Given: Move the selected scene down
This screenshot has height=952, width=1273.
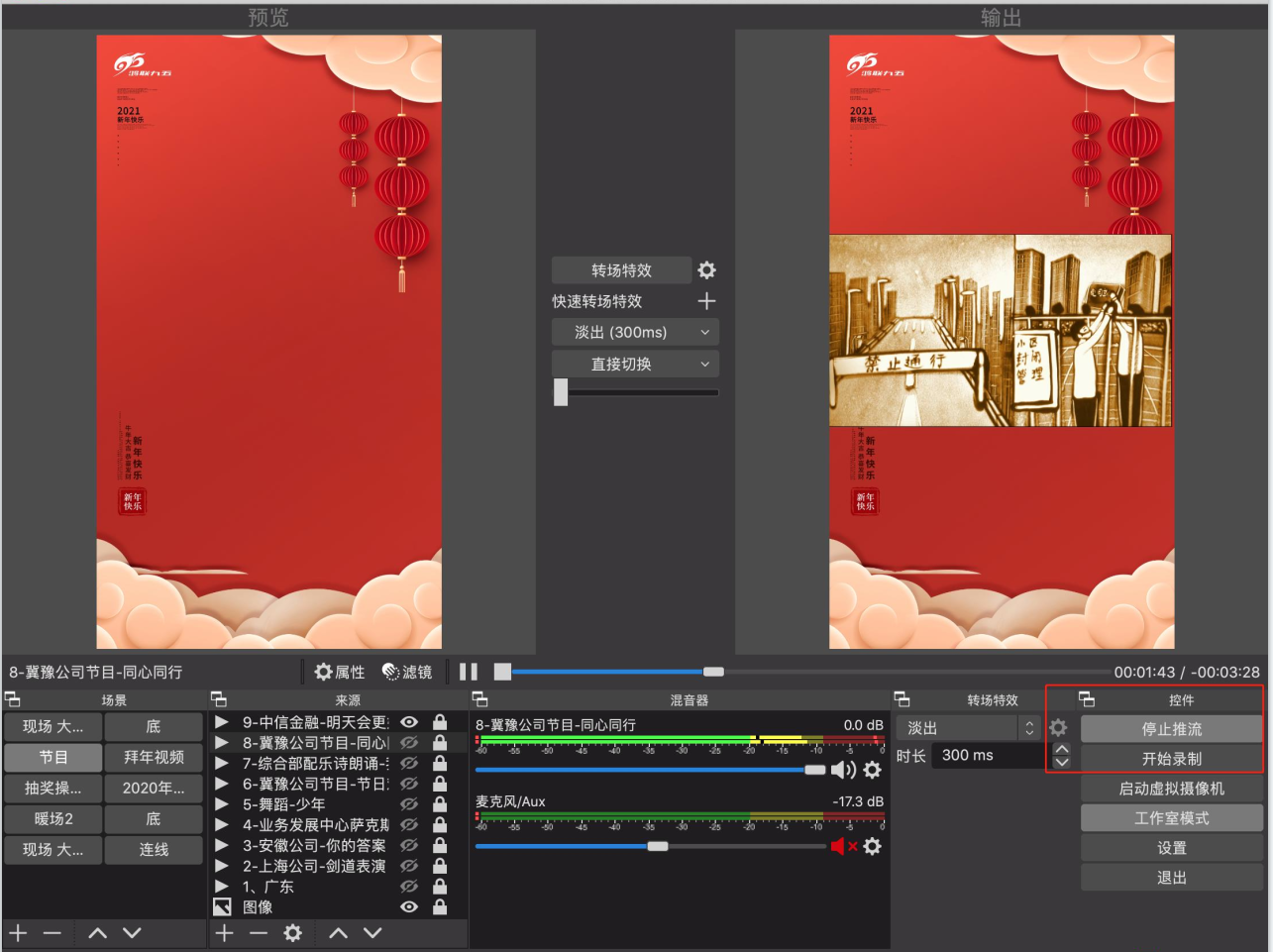Looking at the screenshot, I should coord(132,933).
